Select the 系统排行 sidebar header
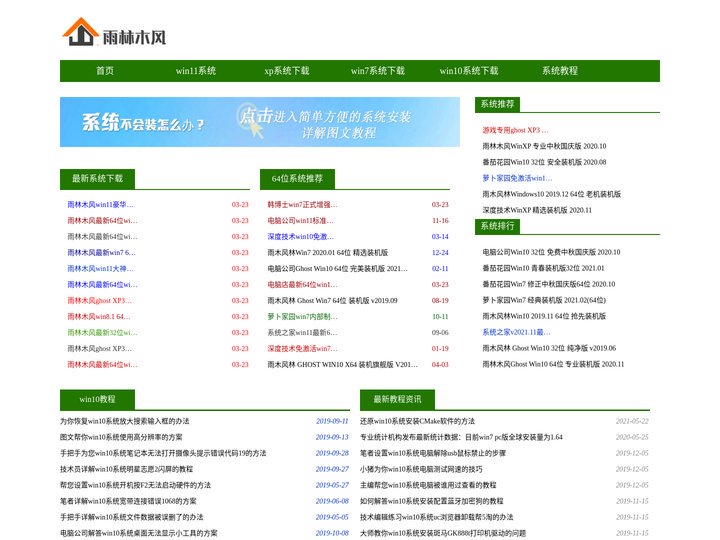This screenshot has width=720, height=540. (497, 226)
